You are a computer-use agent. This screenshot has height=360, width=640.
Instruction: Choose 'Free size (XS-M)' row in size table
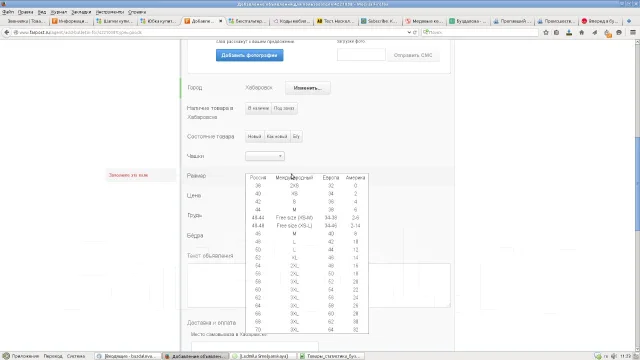[x=307, y=218]
